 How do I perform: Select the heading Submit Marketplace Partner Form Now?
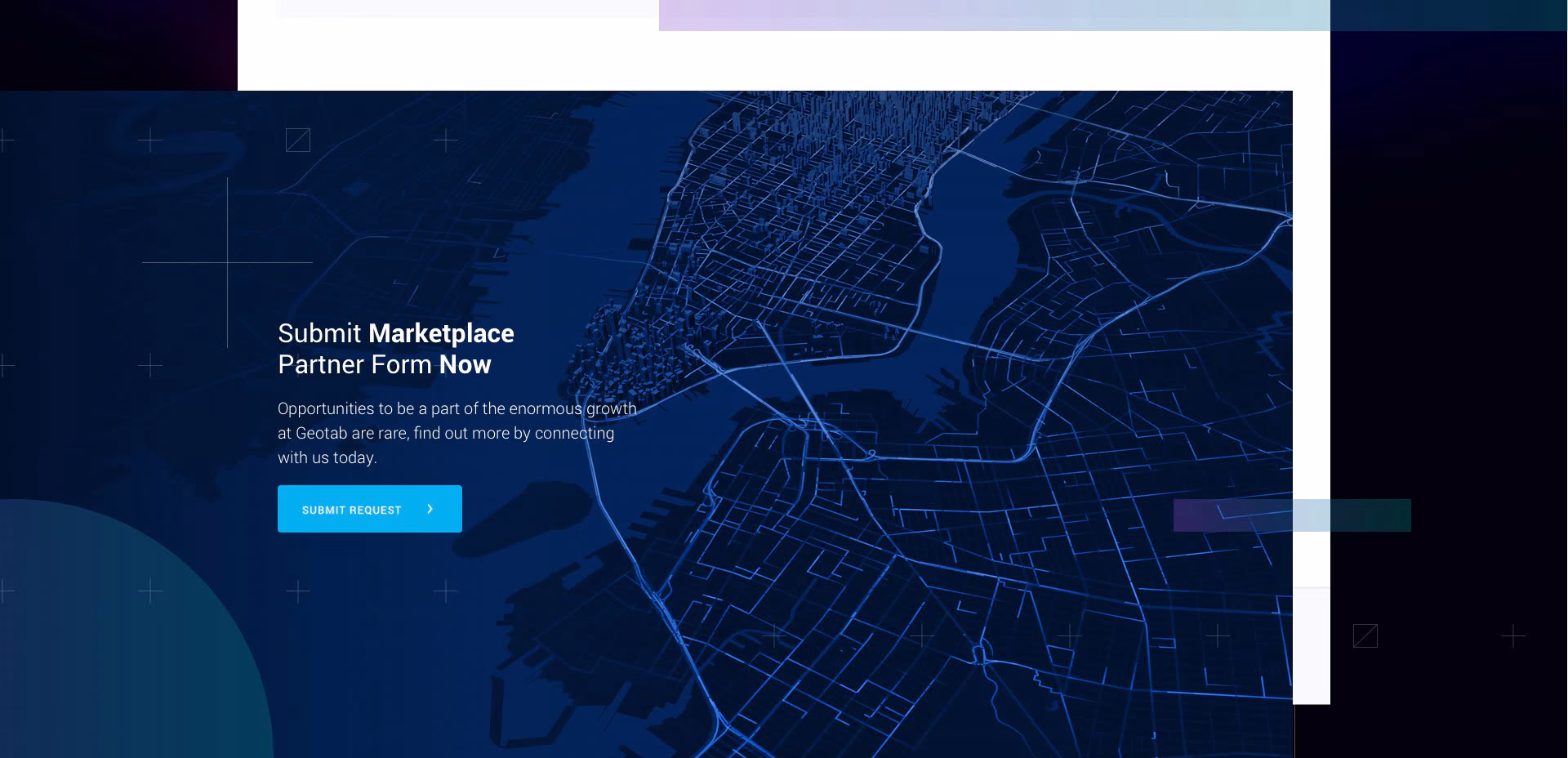pyautogui.click(x=385, y=349)
